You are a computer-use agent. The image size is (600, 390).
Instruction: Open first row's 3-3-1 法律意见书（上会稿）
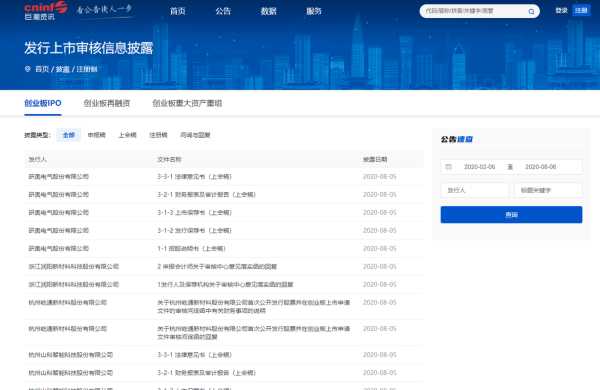pyautogui.click(x=194, y=177)
